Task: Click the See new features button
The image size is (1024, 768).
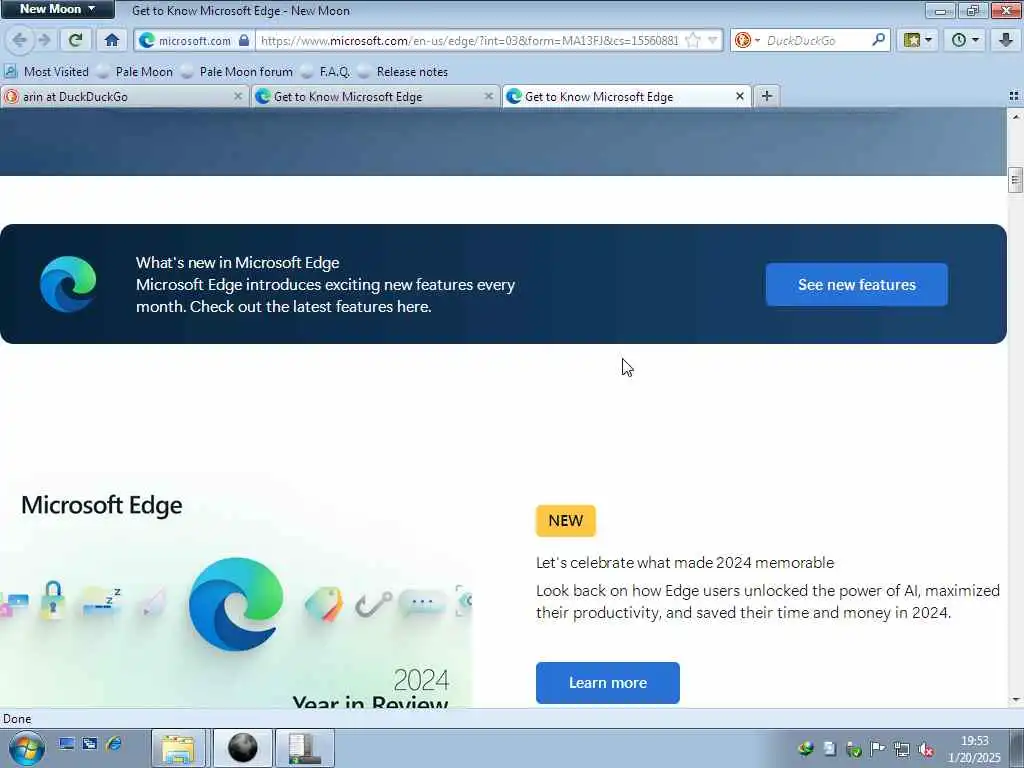Action: [857, 285]
